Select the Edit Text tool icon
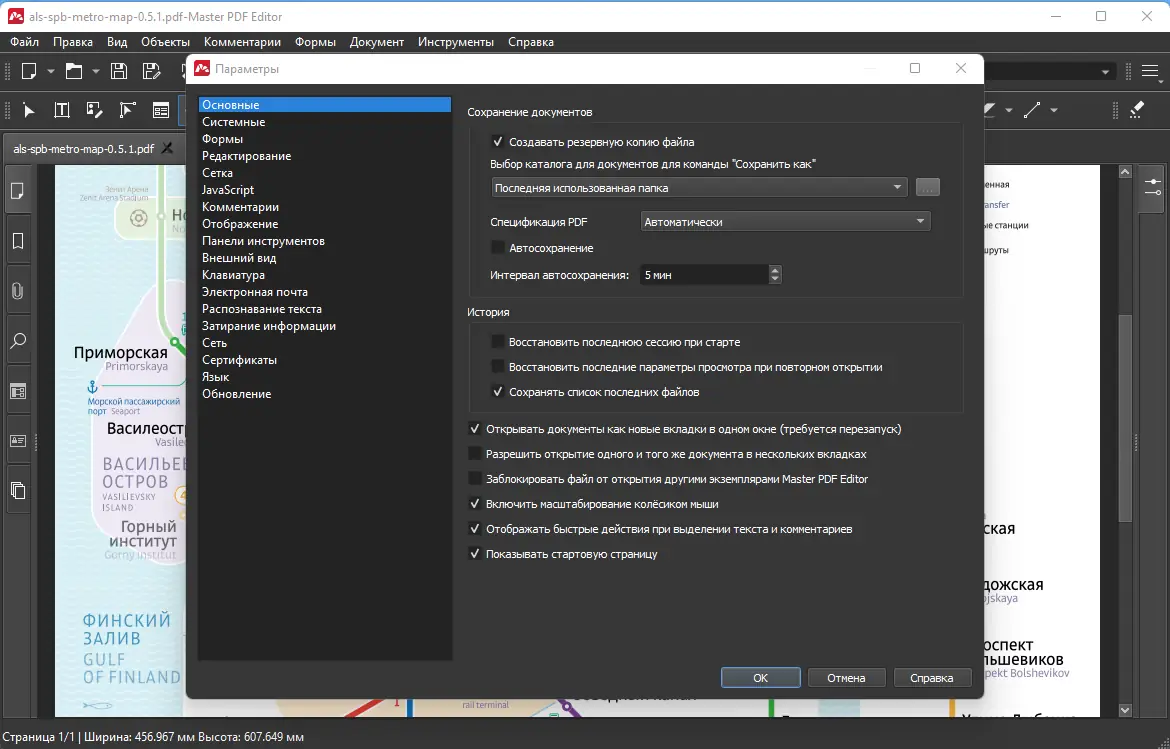This screenshot has height=749, width=1170. point(62,110)
